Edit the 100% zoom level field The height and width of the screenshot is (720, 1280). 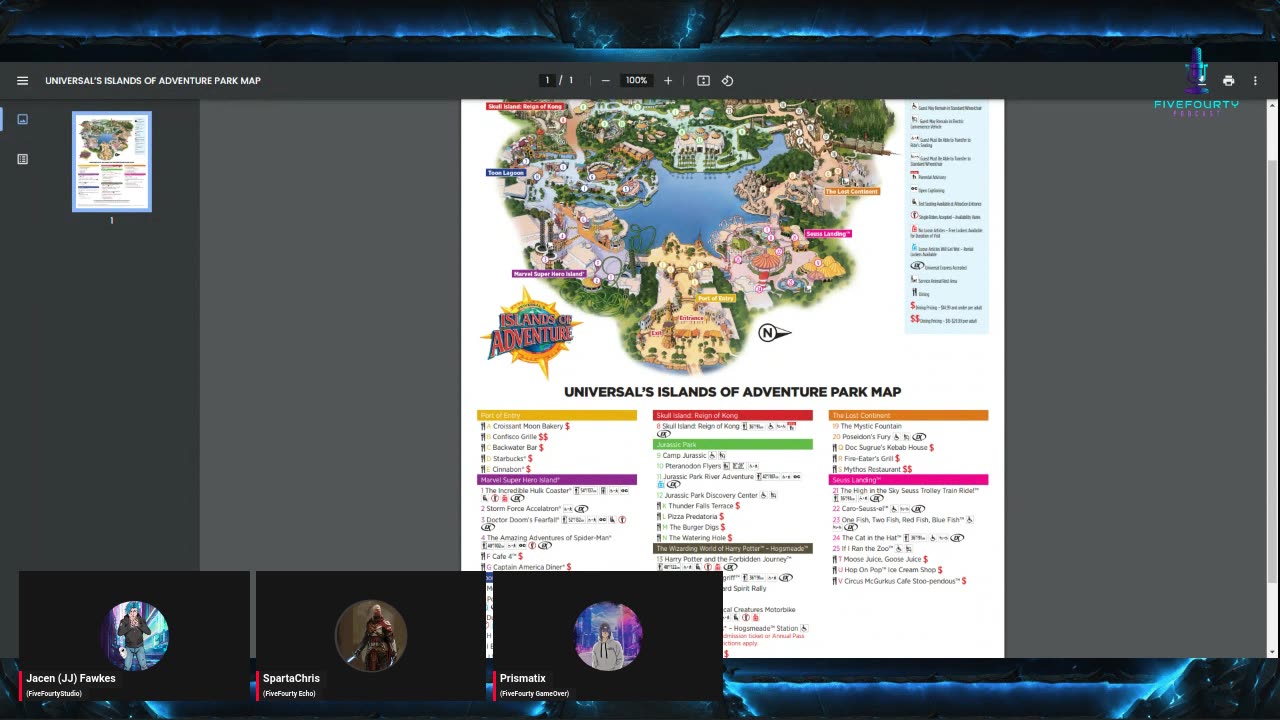(637, 81)
